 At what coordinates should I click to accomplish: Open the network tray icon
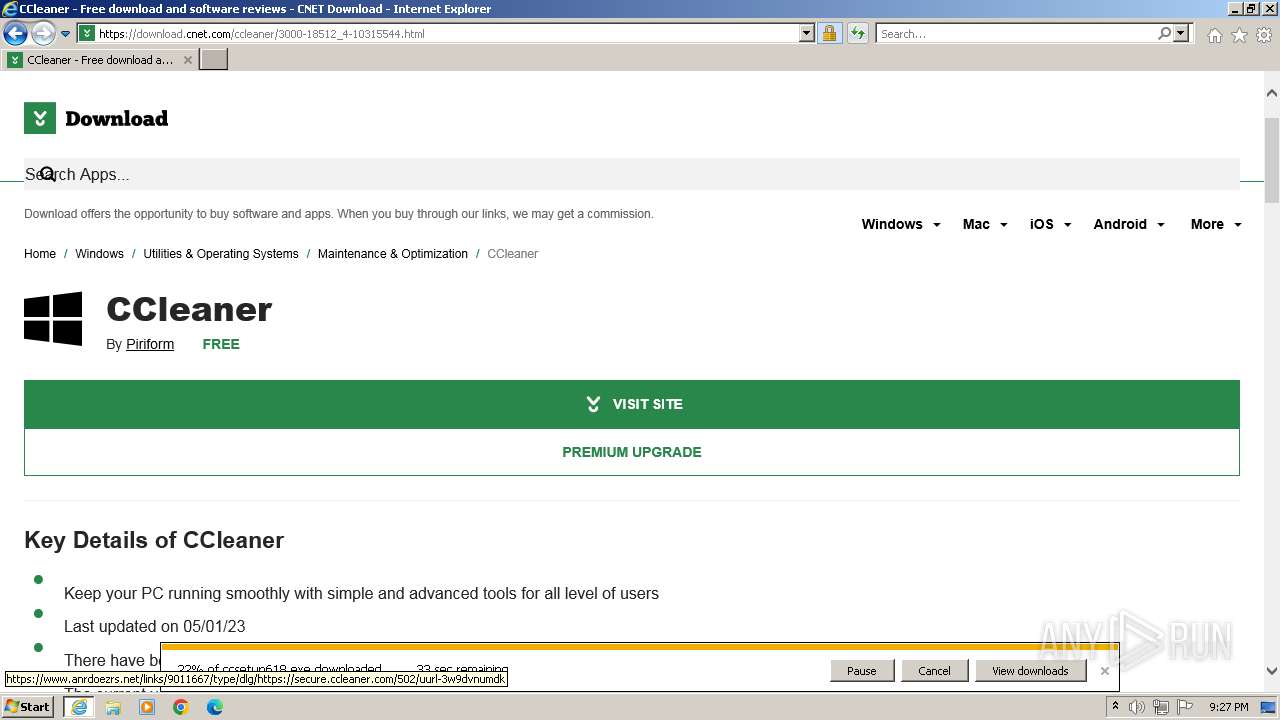[x=1161, y=707]
